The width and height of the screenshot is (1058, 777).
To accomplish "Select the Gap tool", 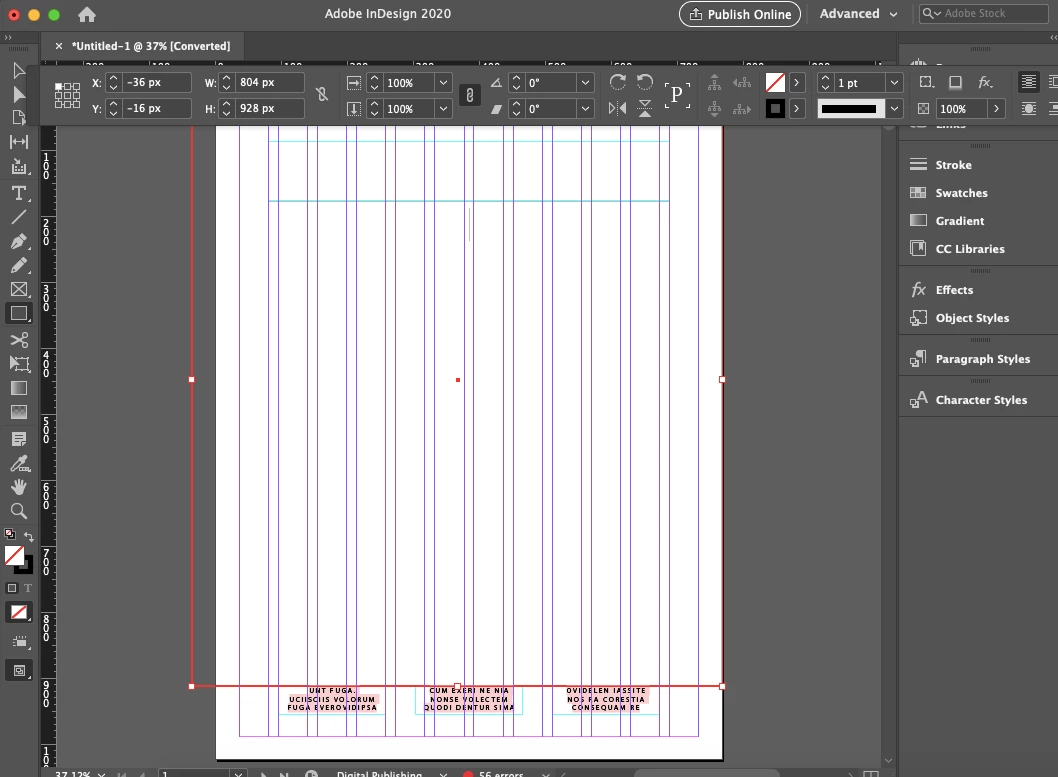I will 19,142.
